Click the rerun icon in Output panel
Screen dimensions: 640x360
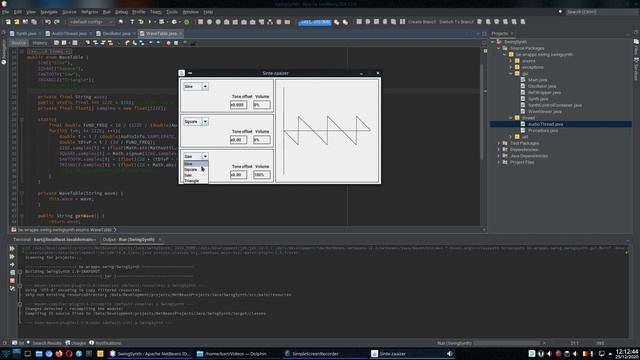(12, 248)
